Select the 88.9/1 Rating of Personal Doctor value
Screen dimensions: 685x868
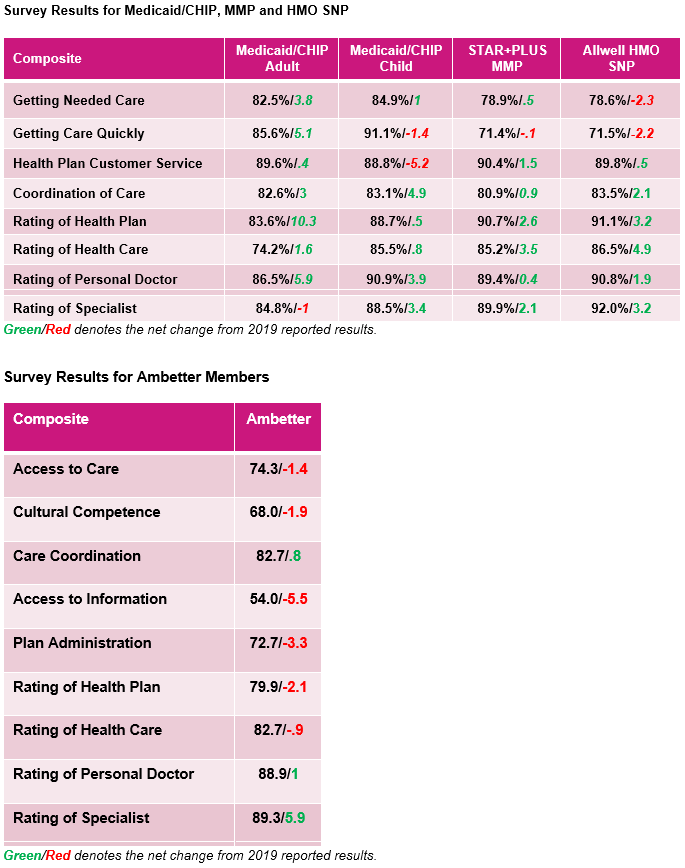click(x=279, y=774)
